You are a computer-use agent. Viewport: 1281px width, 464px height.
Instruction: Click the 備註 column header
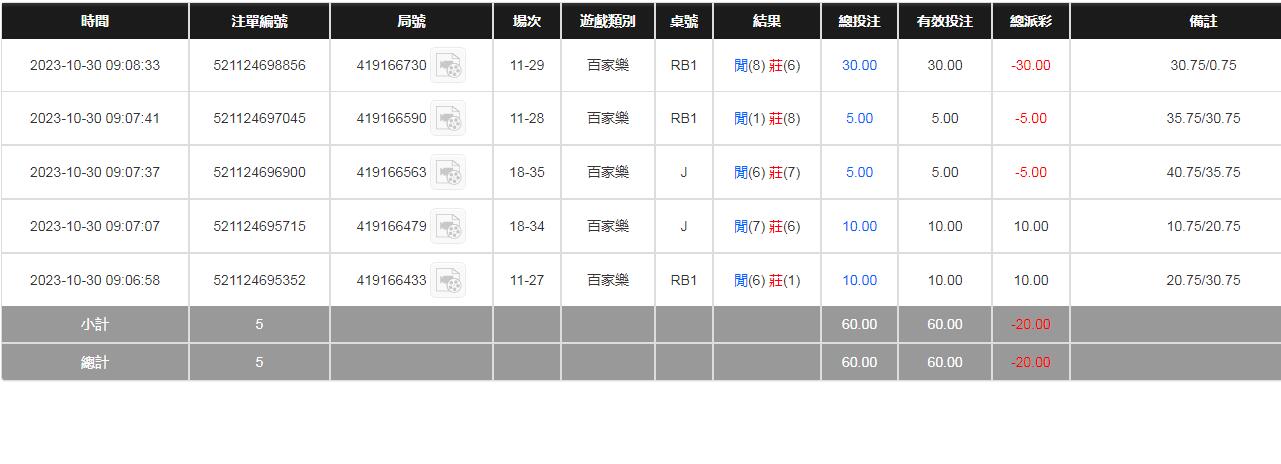click(1203, 21)
